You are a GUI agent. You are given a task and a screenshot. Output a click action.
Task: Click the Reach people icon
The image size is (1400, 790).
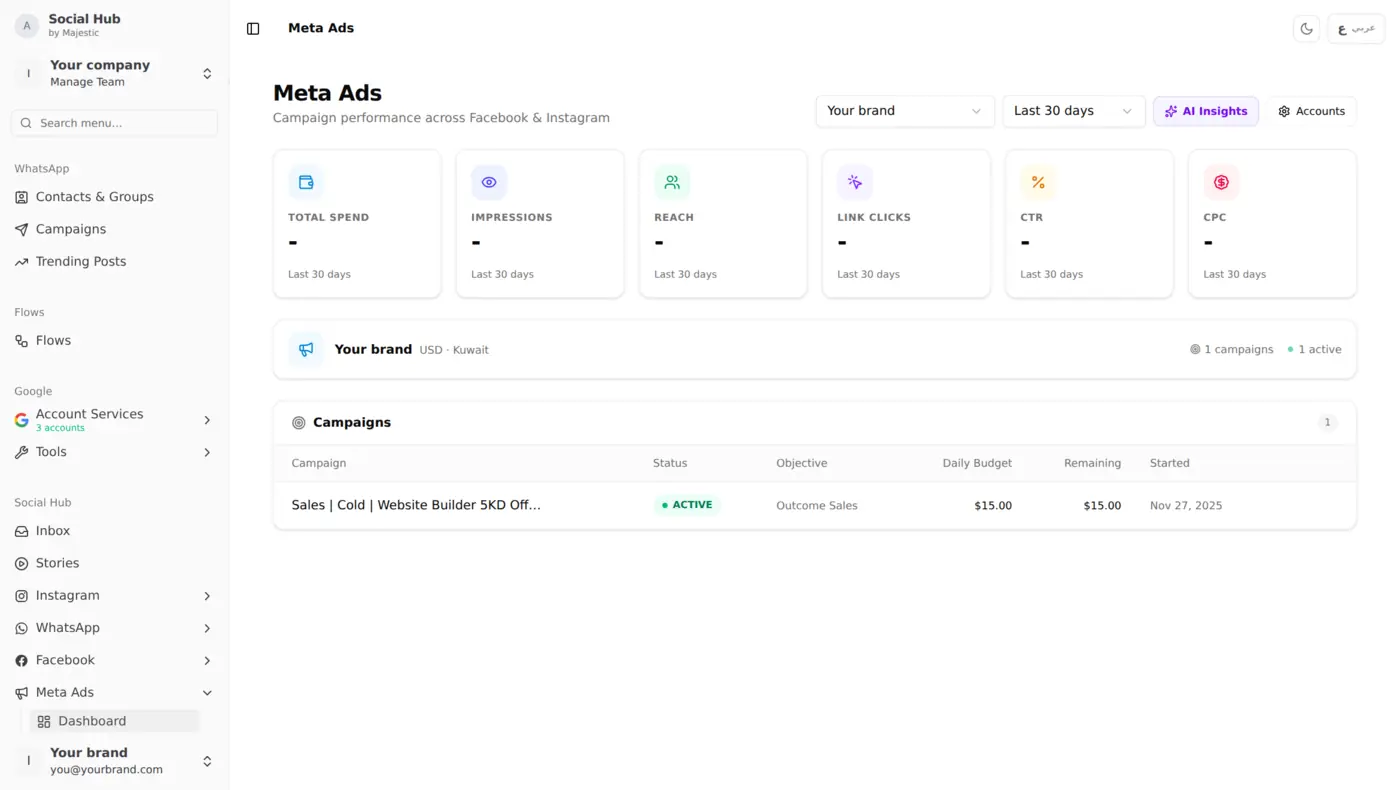coord(672,182)
